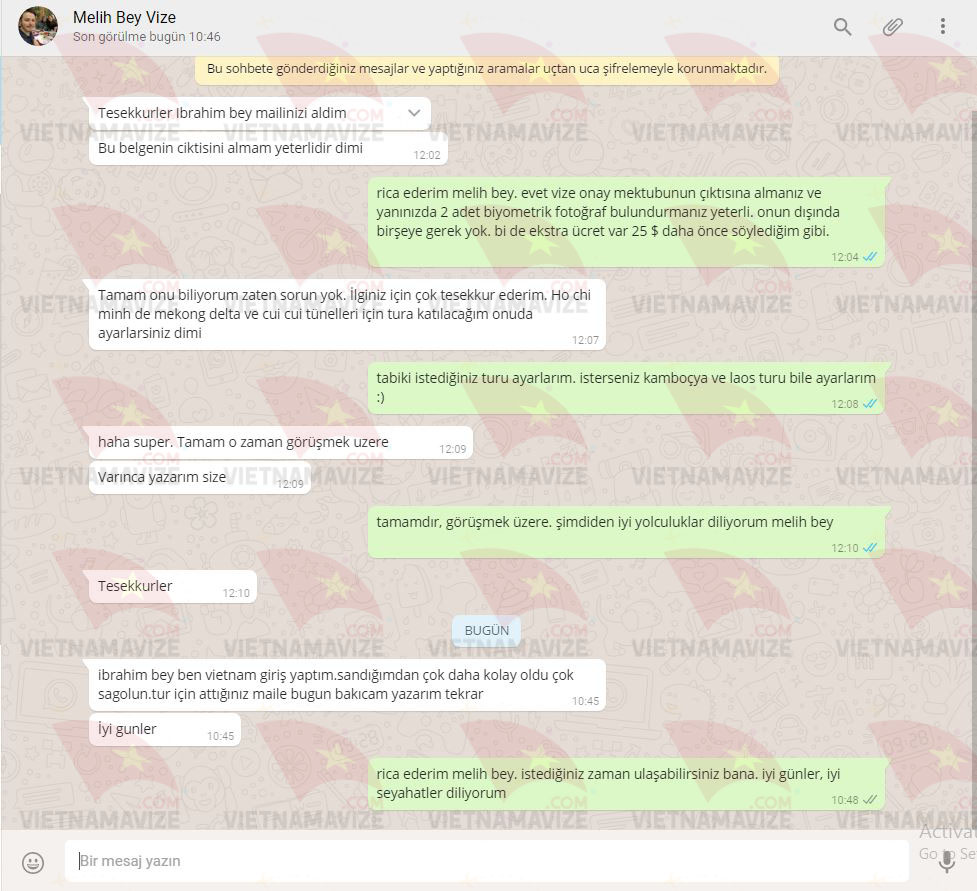Image resolution: width=977 pixels, height=891 pixels.
Task: Click the 'Bir mesaj yazın' message field
Action: click(487, 861)
